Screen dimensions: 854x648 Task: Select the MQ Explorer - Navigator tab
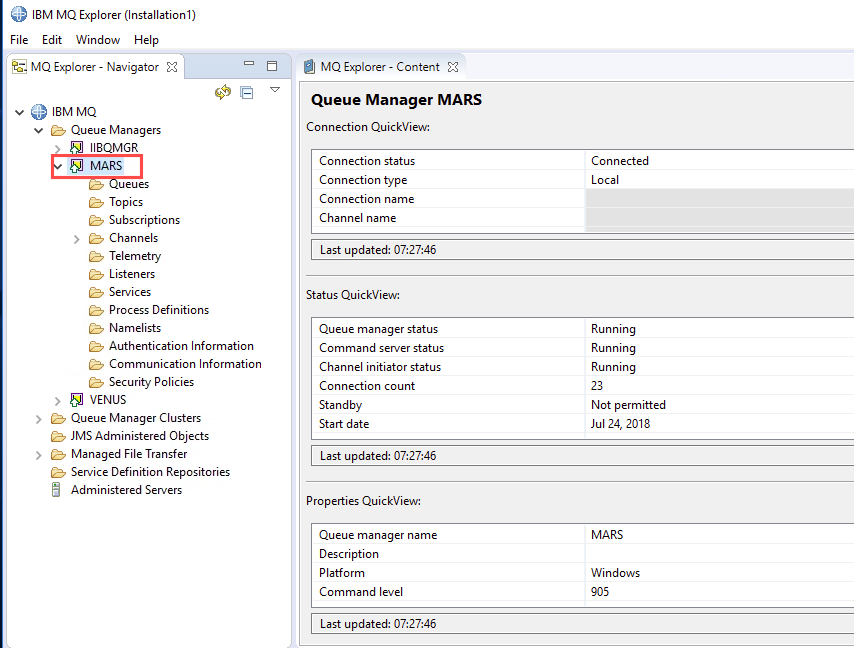click(x=95, y=67)
